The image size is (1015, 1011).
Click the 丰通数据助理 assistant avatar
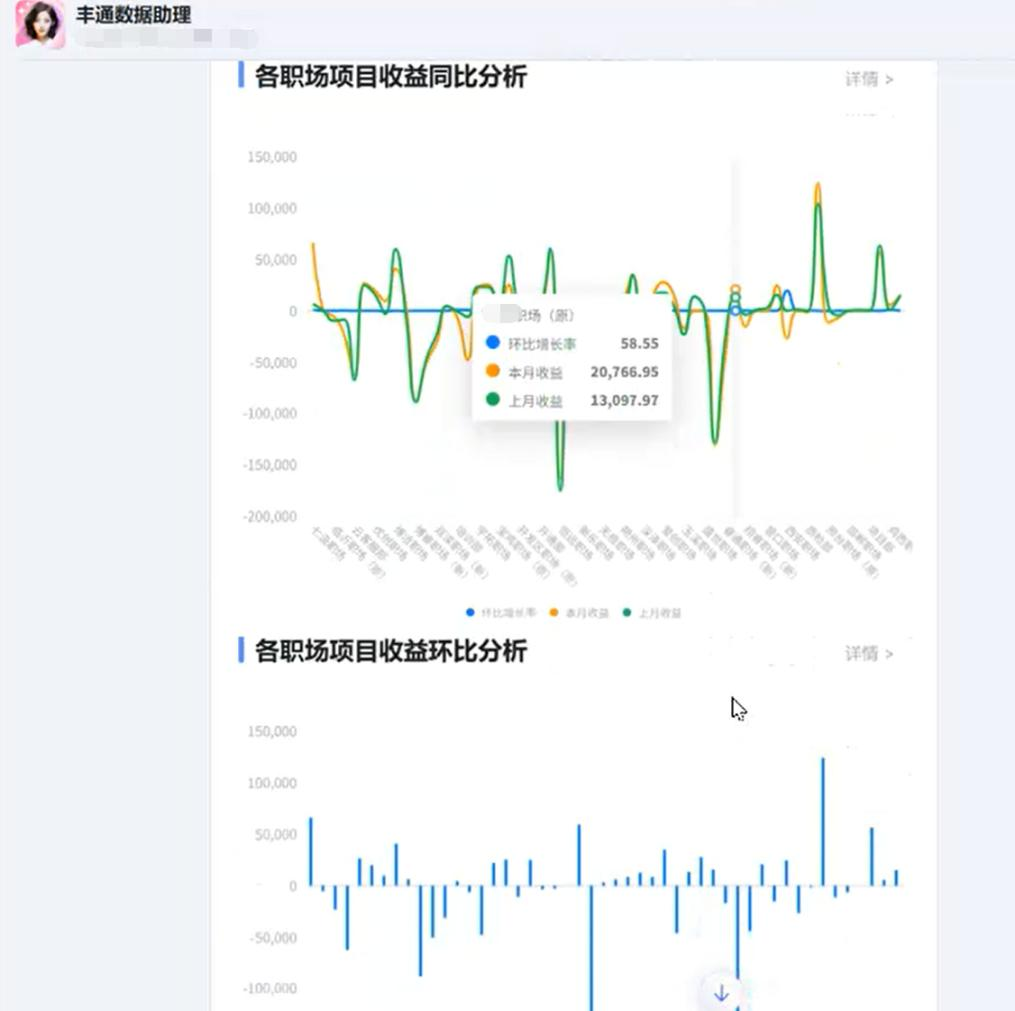(x=40, y=25)
